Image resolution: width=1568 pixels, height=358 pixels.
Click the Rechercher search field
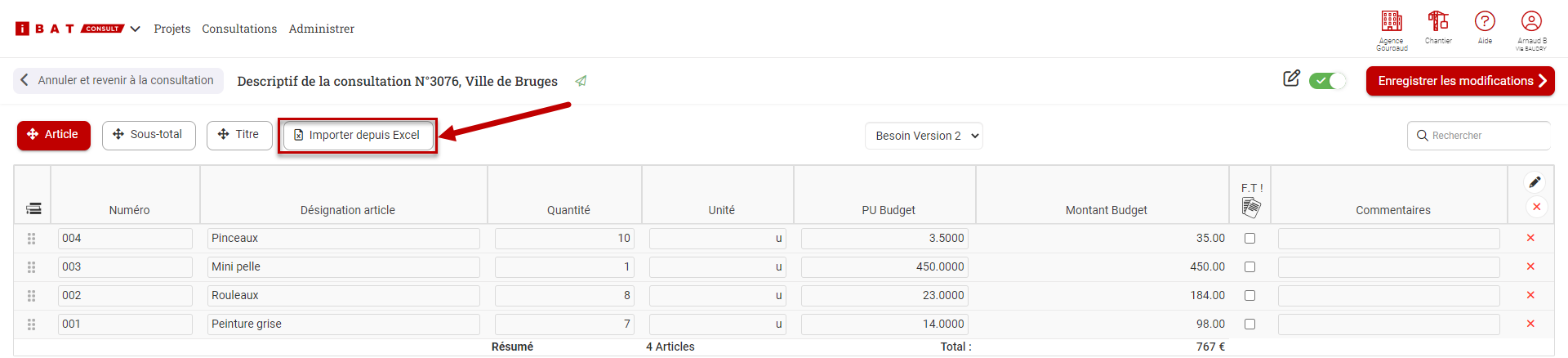coord(1482,136)
